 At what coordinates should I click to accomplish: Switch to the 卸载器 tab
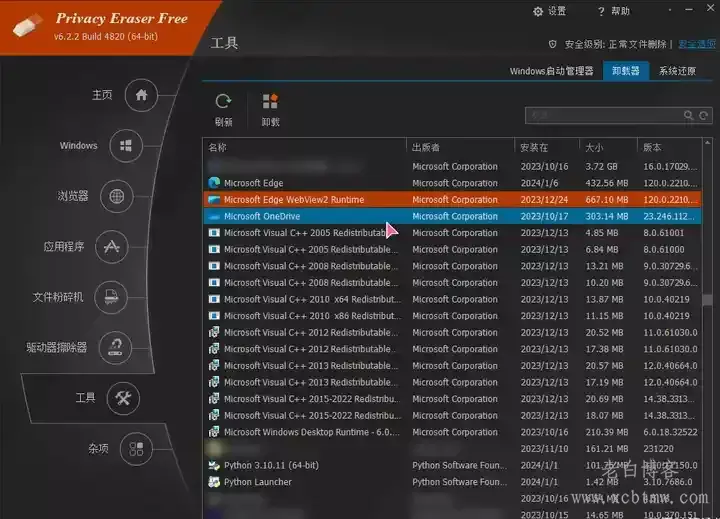click(x=626, y=71)
